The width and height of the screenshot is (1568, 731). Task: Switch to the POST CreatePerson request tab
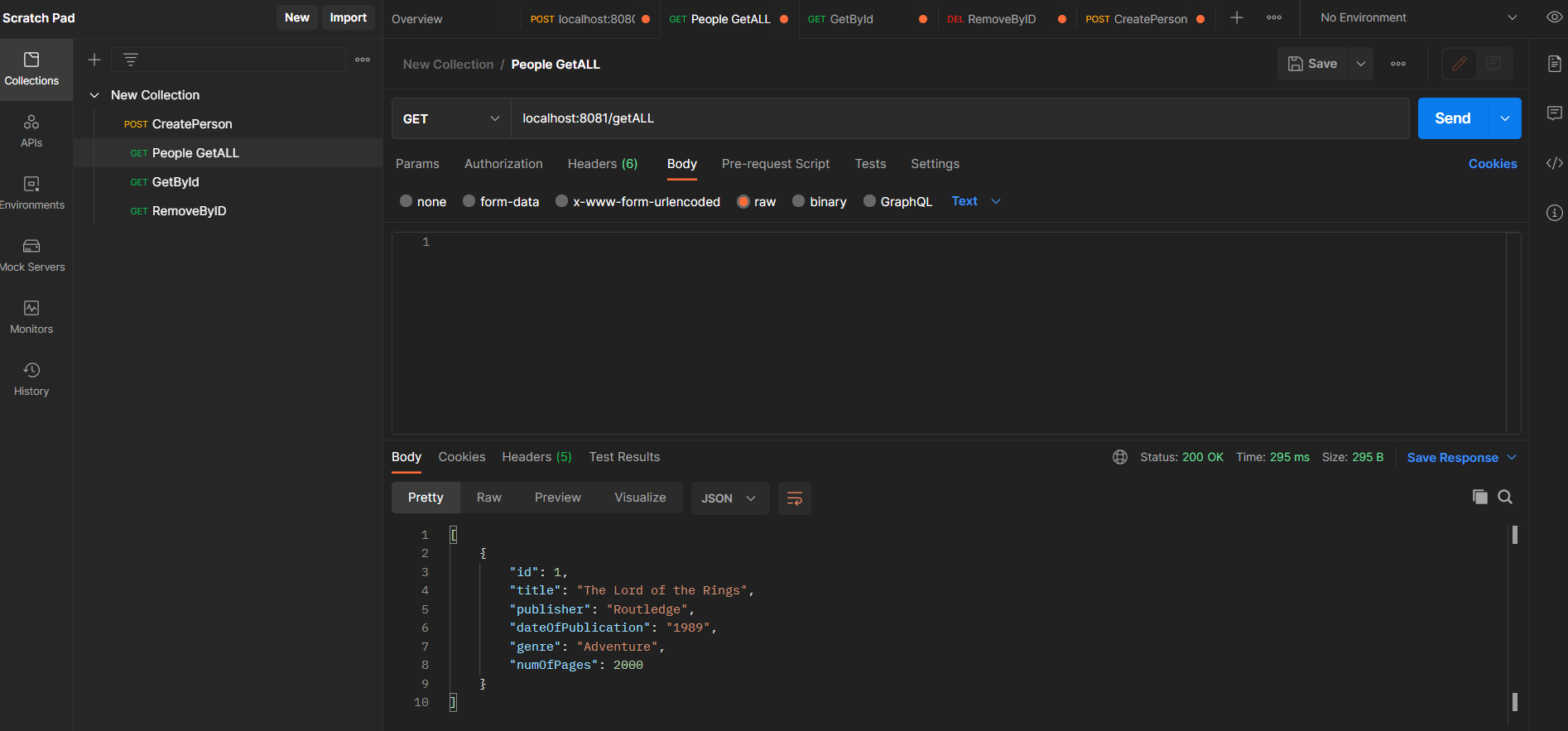[1136, 19]
